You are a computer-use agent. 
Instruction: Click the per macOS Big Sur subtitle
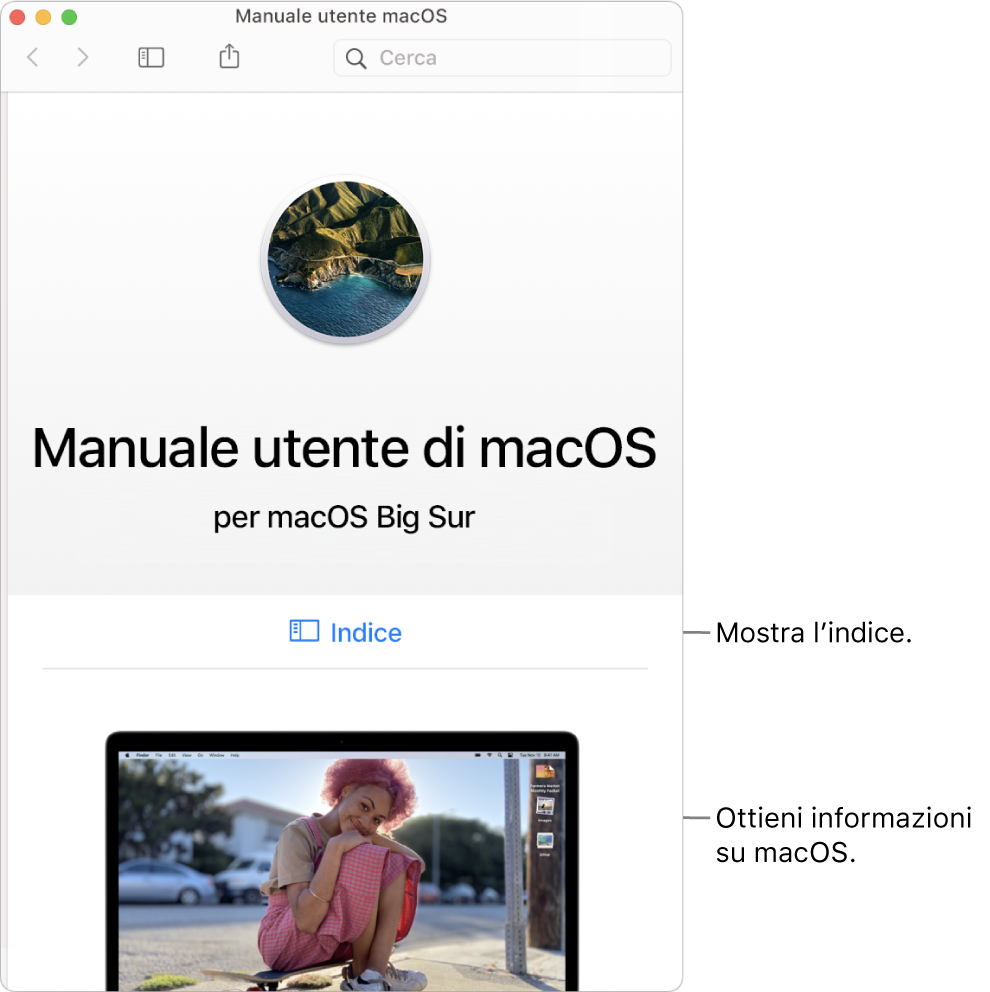pos(344,517)
